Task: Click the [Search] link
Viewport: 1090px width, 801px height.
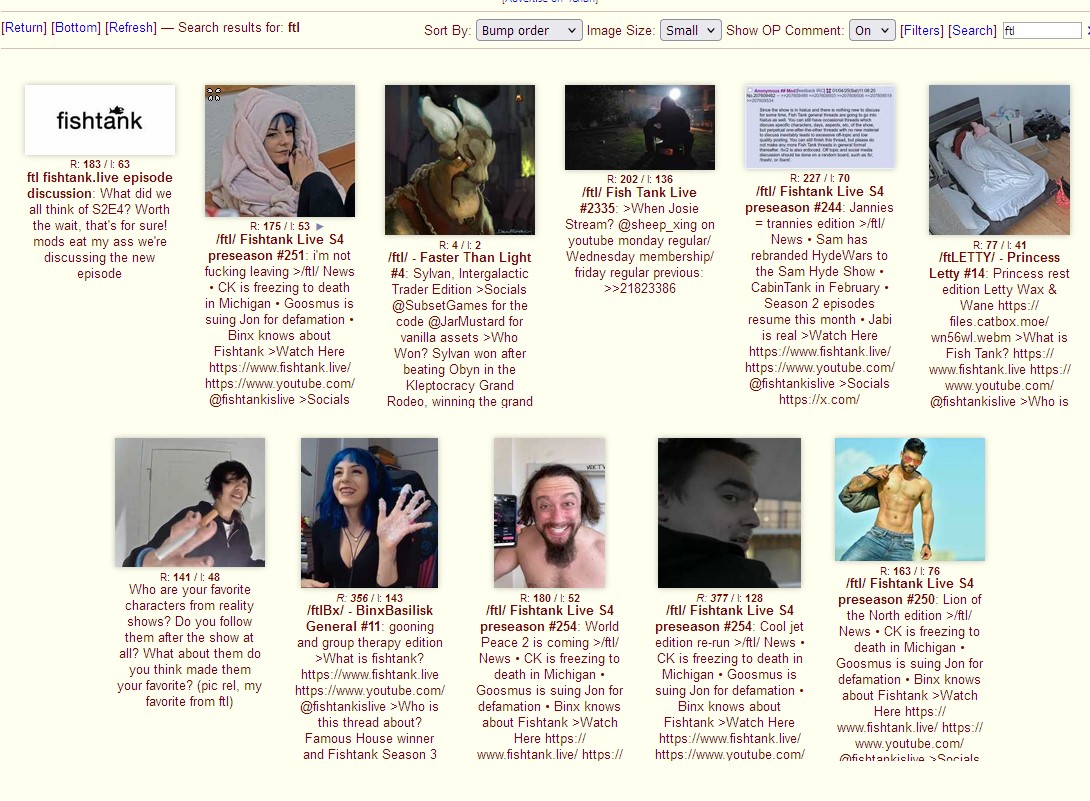Action: click(x=973, y=31)
